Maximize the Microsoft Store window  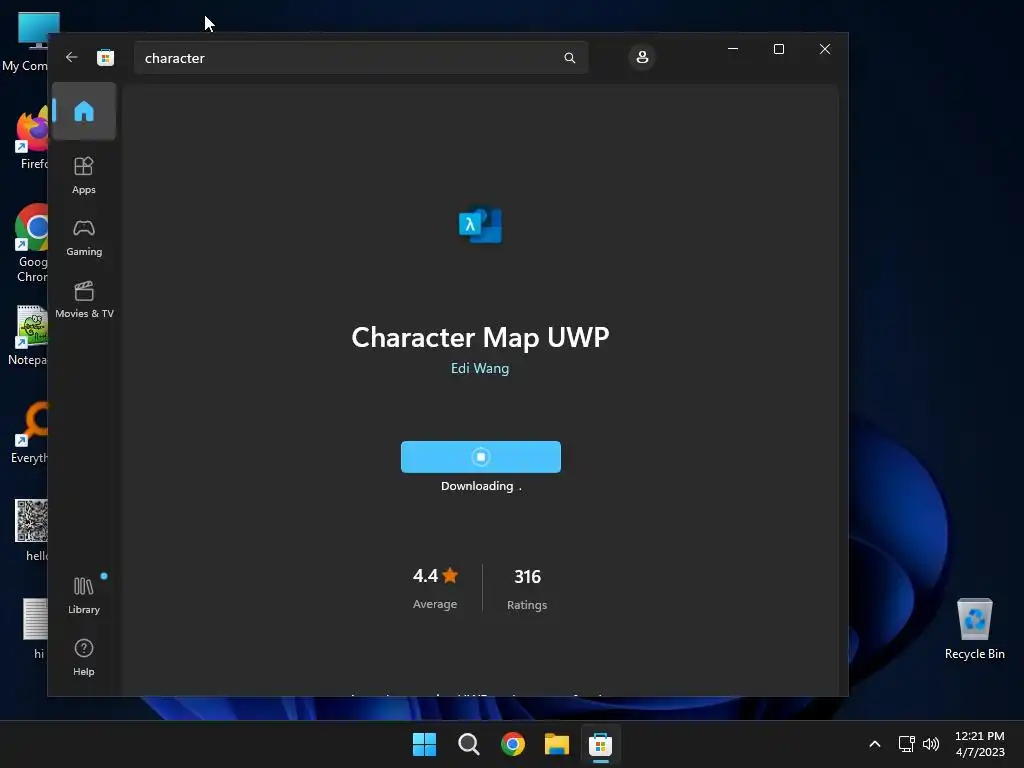click(x=778, y=49)
